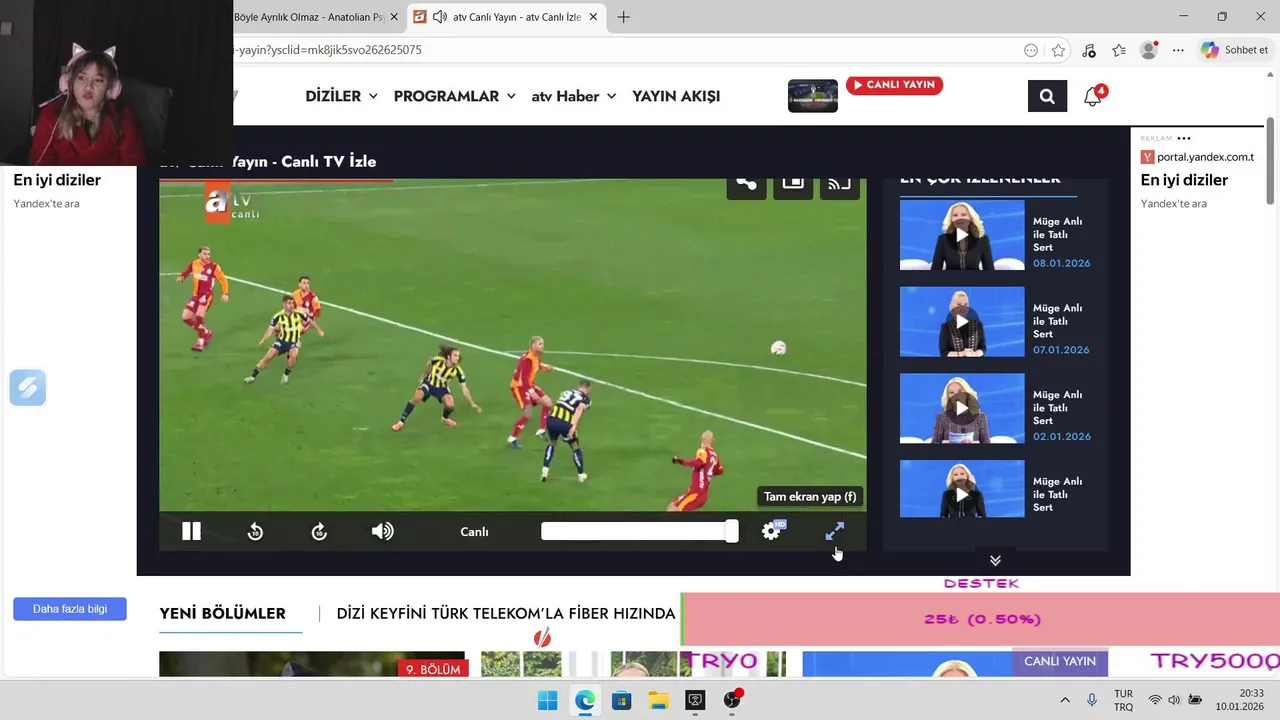Add this page to browser favorites

point(1058,50)
